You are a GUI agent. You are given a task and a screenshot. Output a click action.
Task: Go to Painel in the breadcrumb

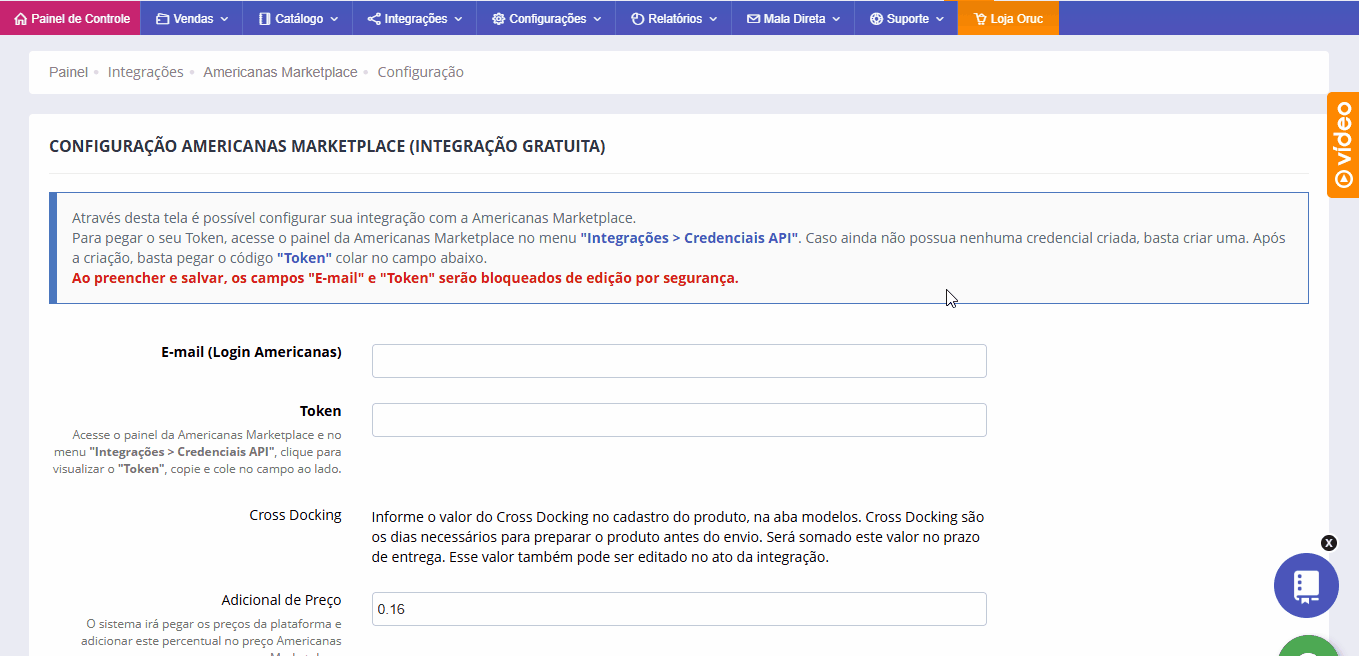coord(68,72)
